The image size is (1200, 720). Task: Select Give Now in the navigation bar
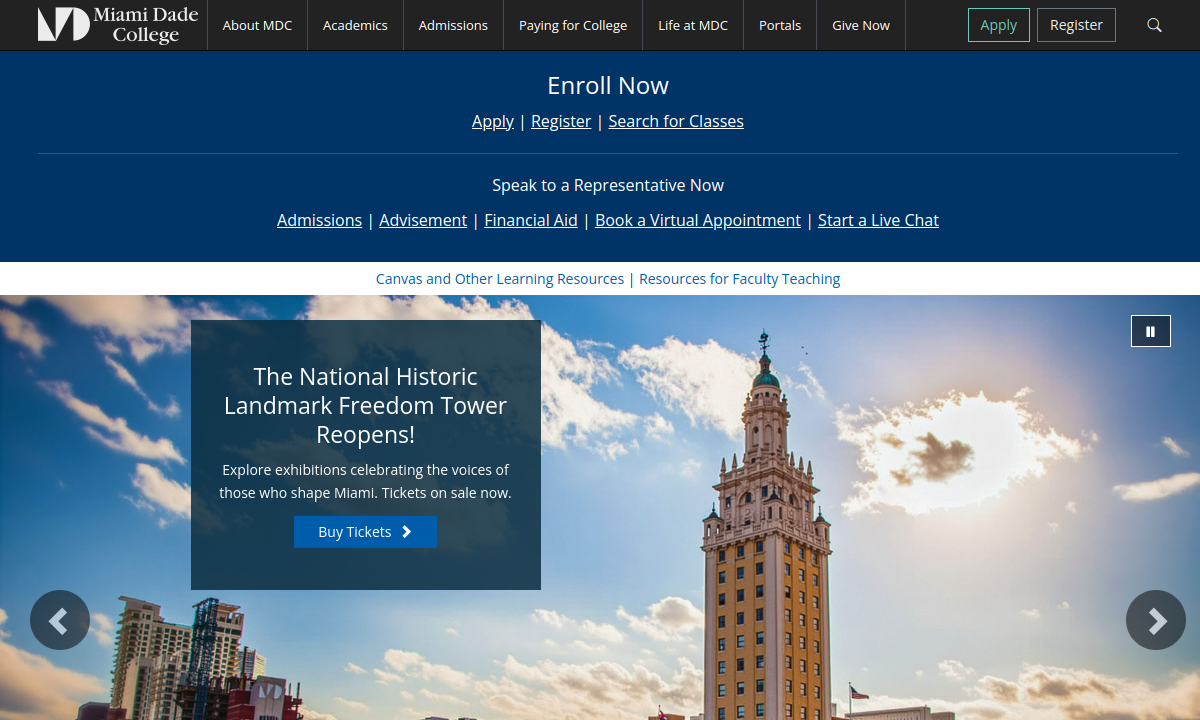pyautogui.click(x=861, y=25)
